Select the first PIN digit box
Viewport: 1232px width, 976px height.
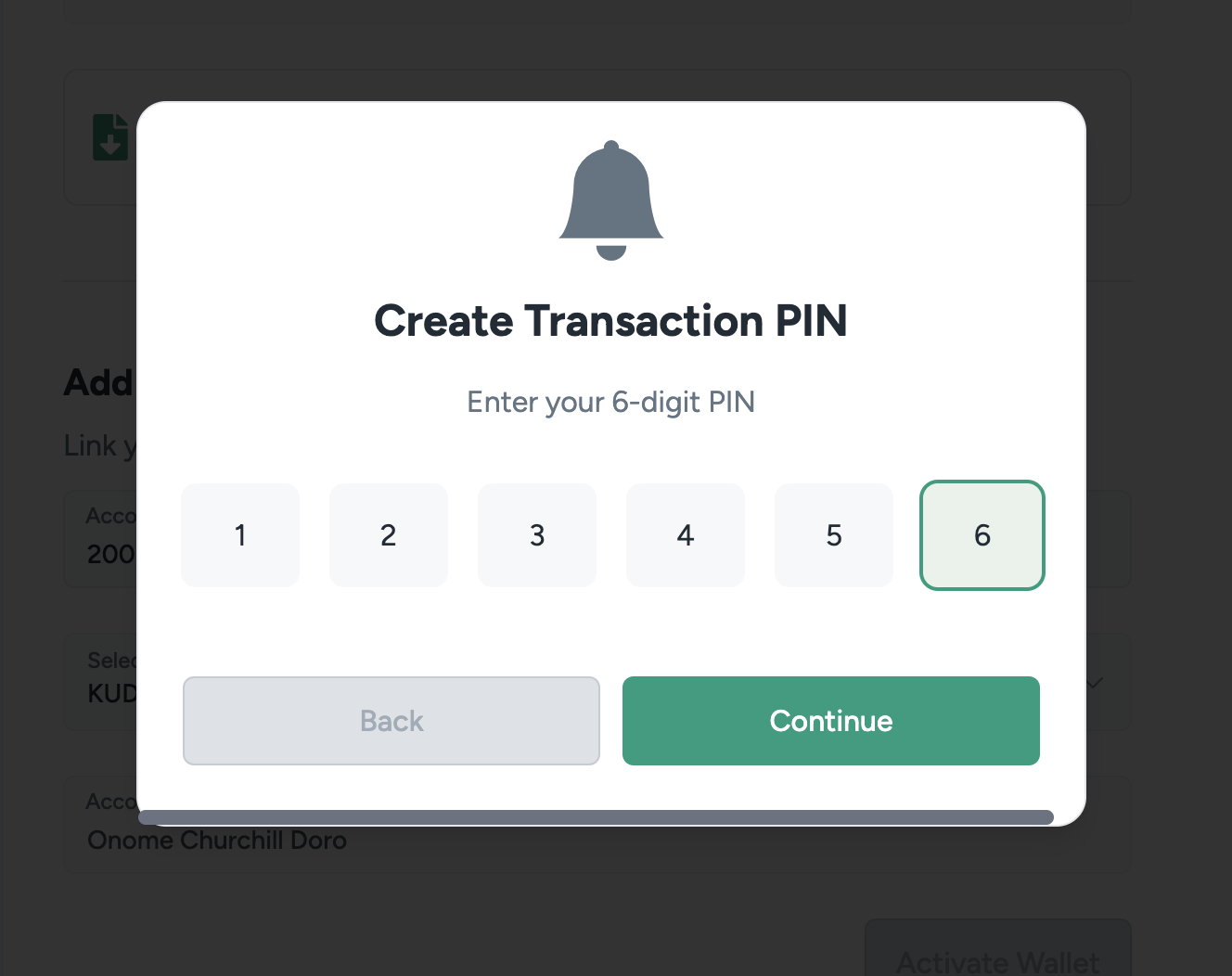click(x=240, y=535)
